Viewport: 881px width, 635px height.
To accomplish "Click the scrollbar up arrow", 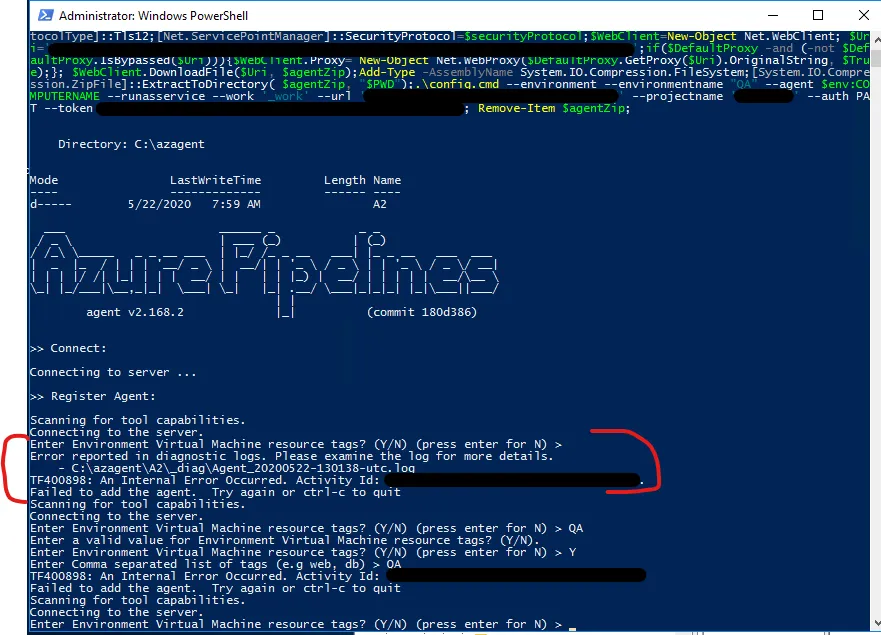I will 875,40.
